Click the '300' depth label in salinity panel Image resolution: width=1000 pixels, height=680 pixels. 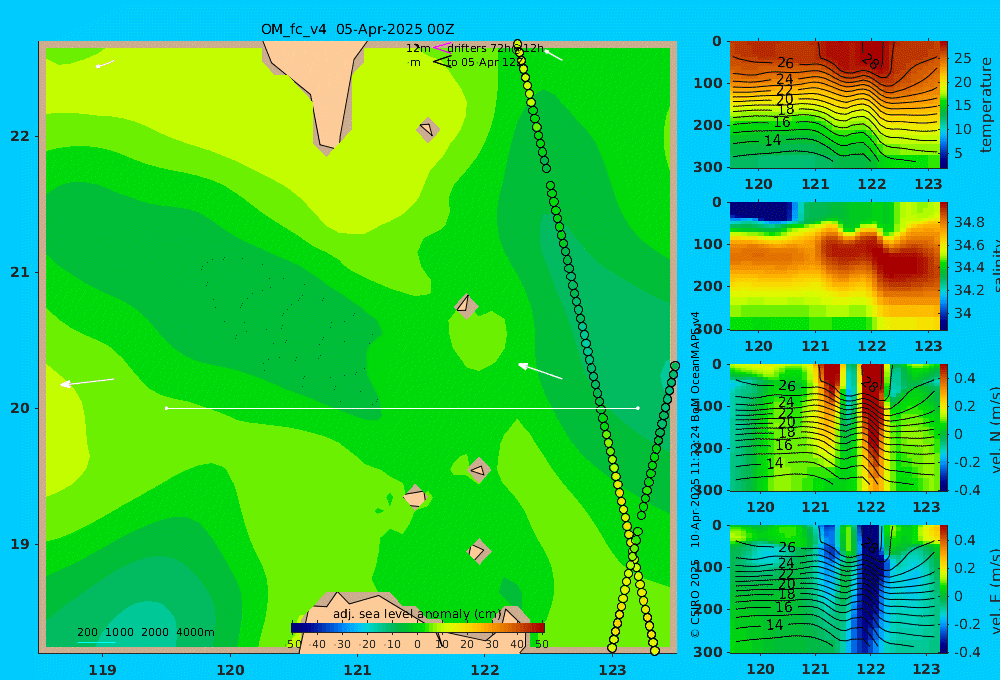[709, 329]
